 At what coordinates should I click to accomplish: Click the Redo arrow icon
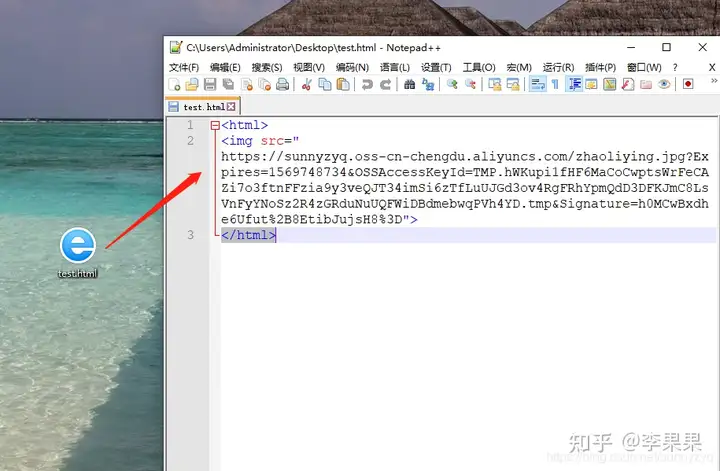tap(386, 84)
